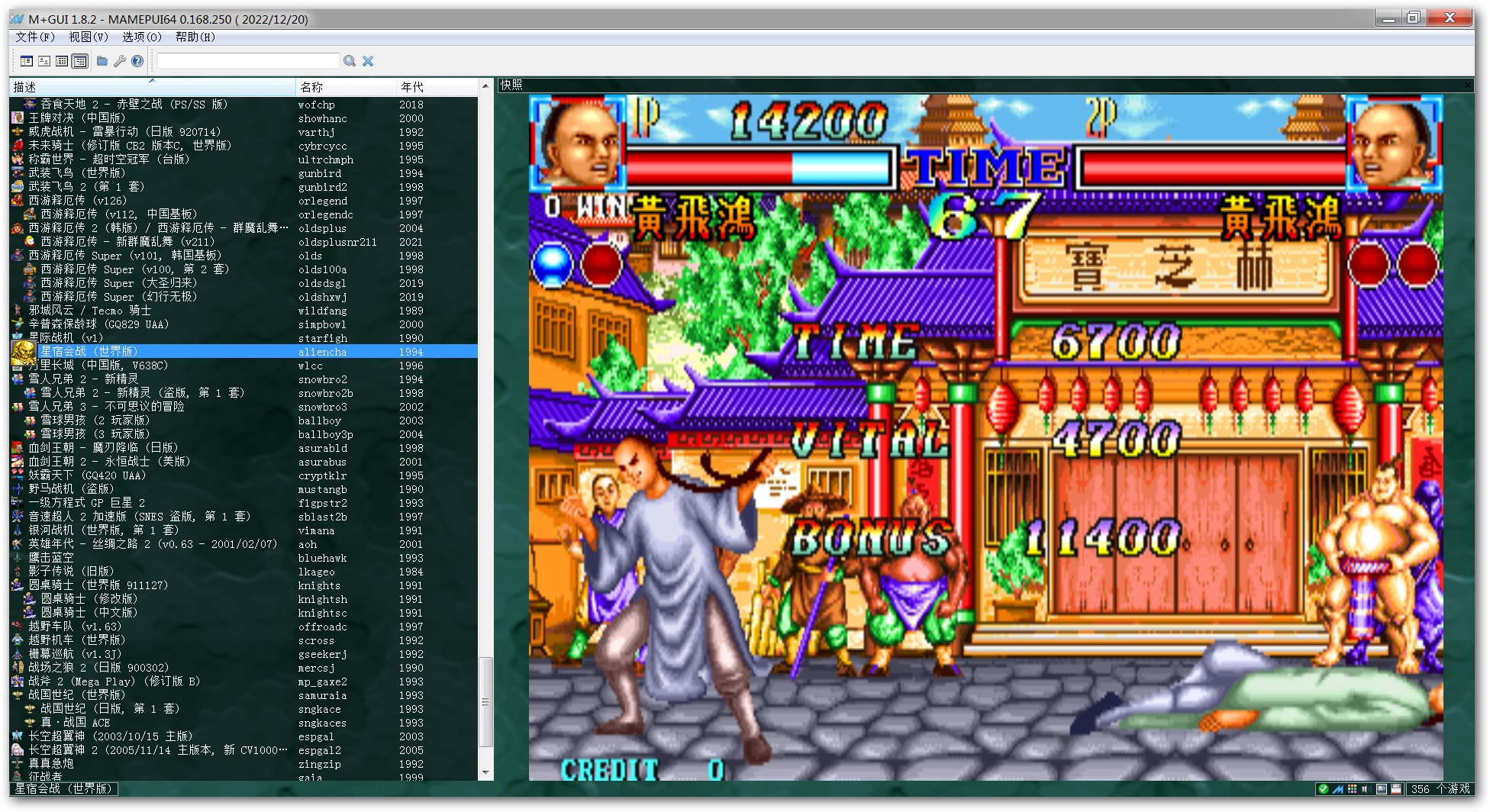This screenshot has width=1490, height=812.
Task: Open the 帮助(H) menu
Action: [195, 37]
